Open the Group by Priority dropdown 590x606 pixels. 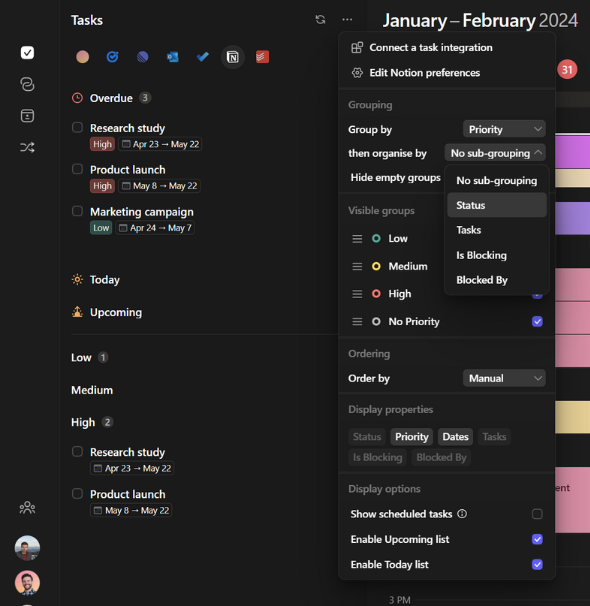[x=504, y=129]
